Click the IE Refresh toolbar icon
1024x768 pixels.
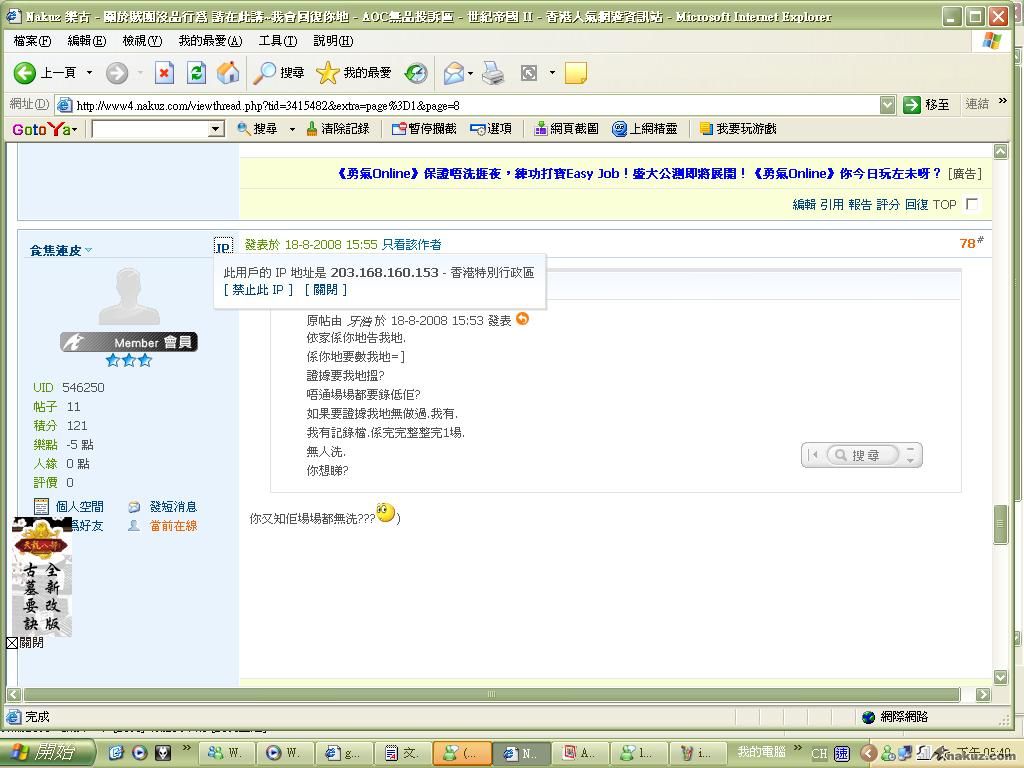click(x=197, y=72)
